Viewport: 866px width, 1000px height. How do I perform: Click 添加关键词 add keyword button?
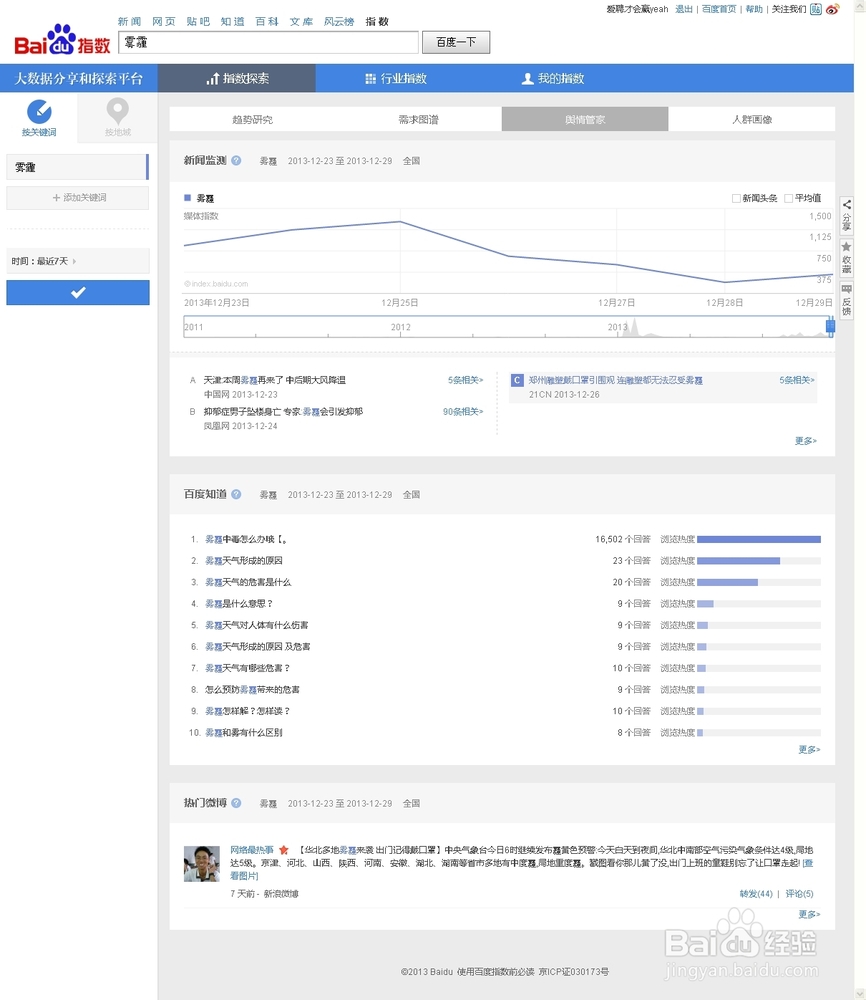[x=78, y=198]
